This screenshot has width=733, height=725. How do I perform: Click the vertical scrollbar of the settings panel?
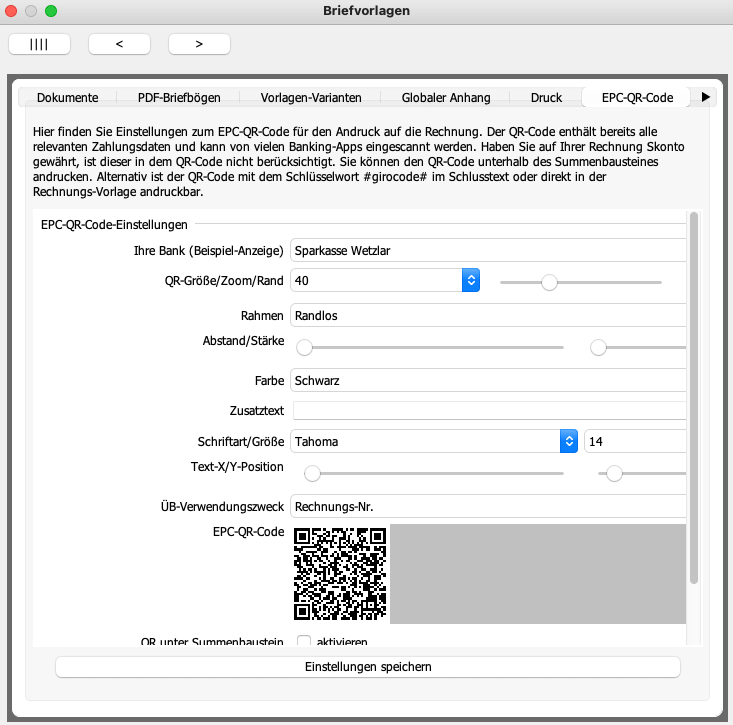[x=694, y=397]
